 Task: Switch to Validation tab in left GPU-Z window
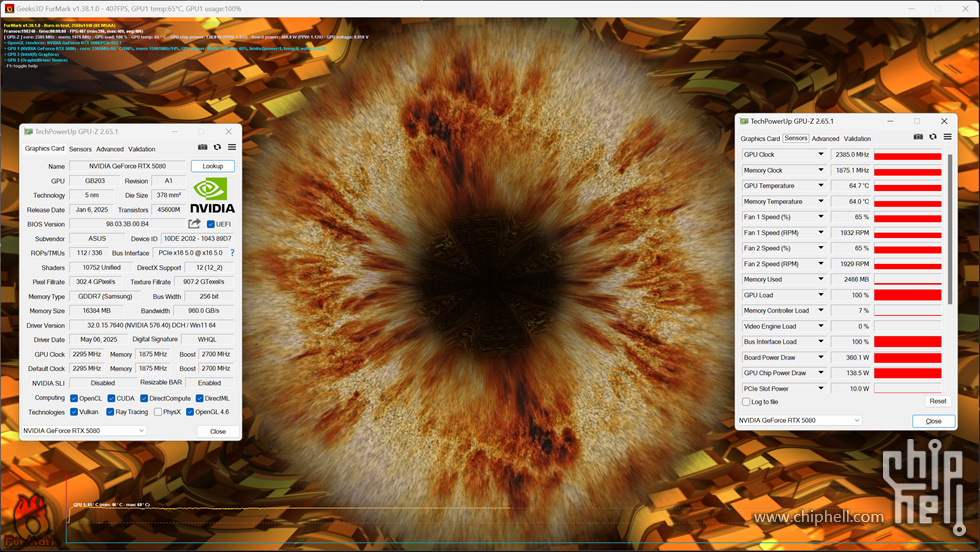(142, 149)
